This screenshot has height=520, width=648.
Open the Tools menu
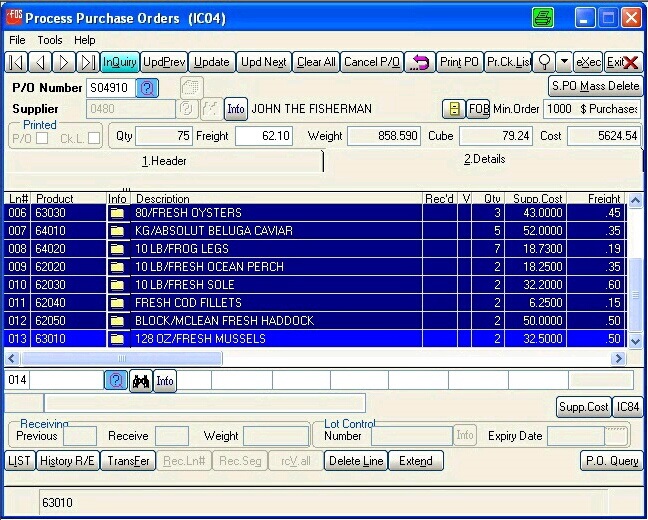50,40
